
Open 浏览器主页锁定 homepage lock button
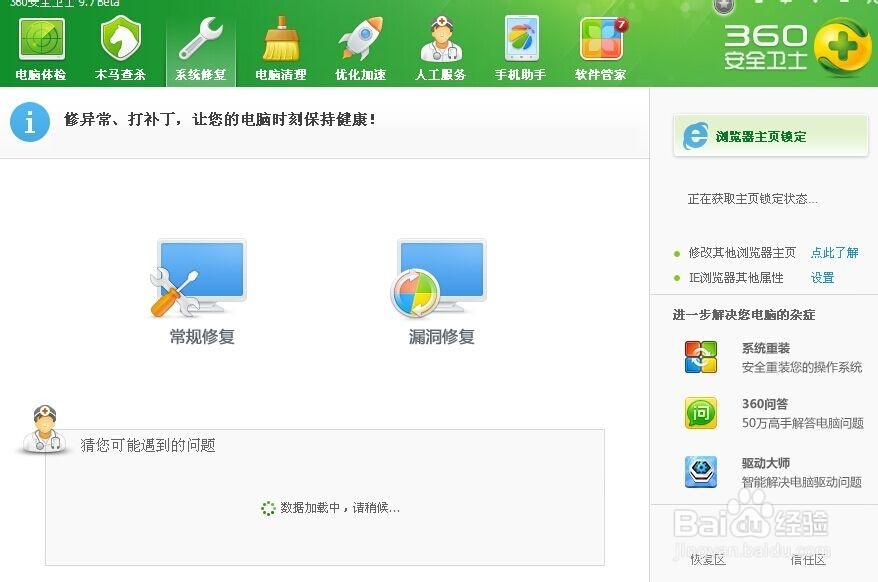coord(771,136)
